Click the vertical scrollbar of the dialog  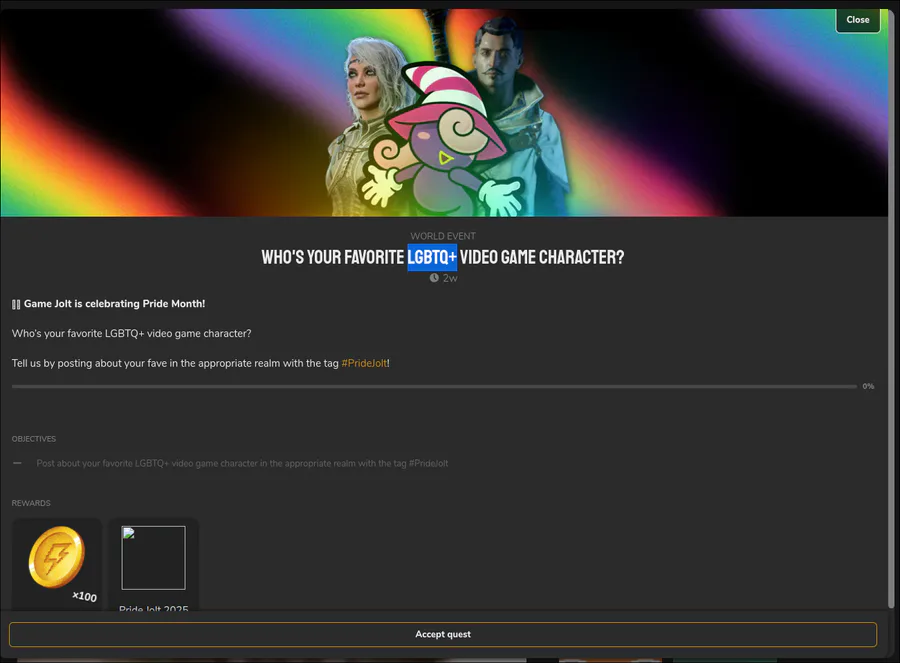pos(891,310)
